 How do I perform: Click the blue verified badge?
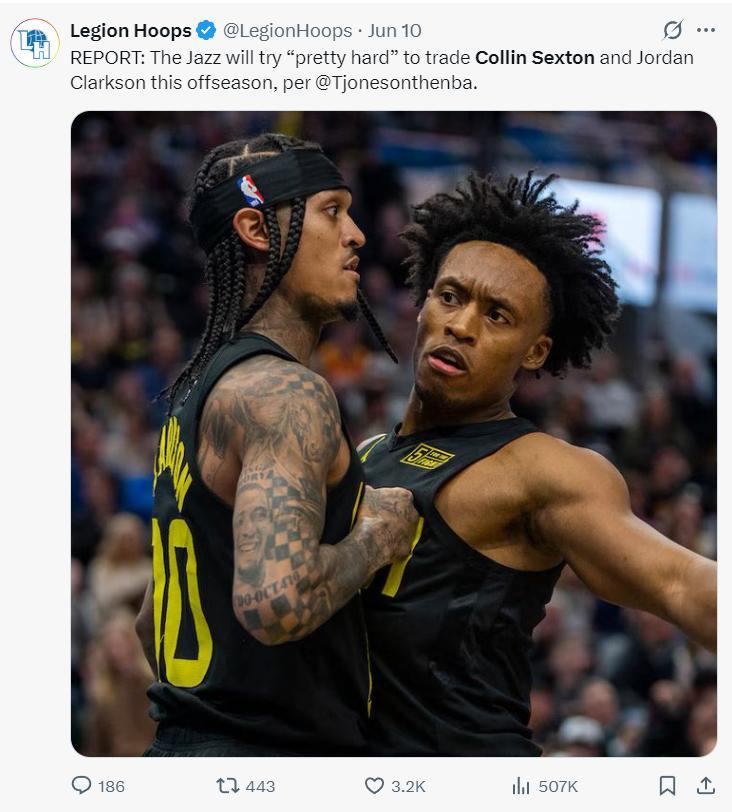click(x=207, y=31)
